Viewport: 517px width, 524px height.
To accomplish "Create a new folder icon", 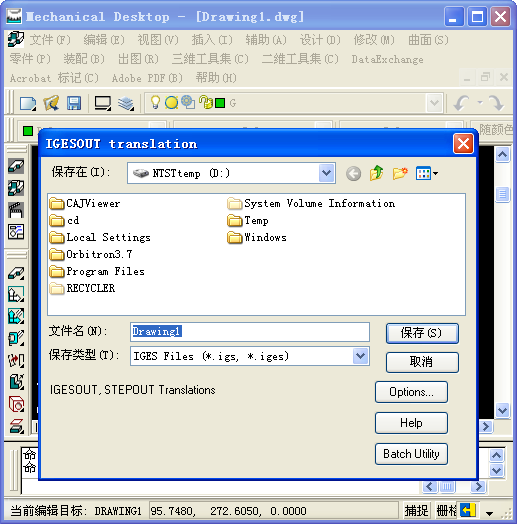I will (400, 173).
